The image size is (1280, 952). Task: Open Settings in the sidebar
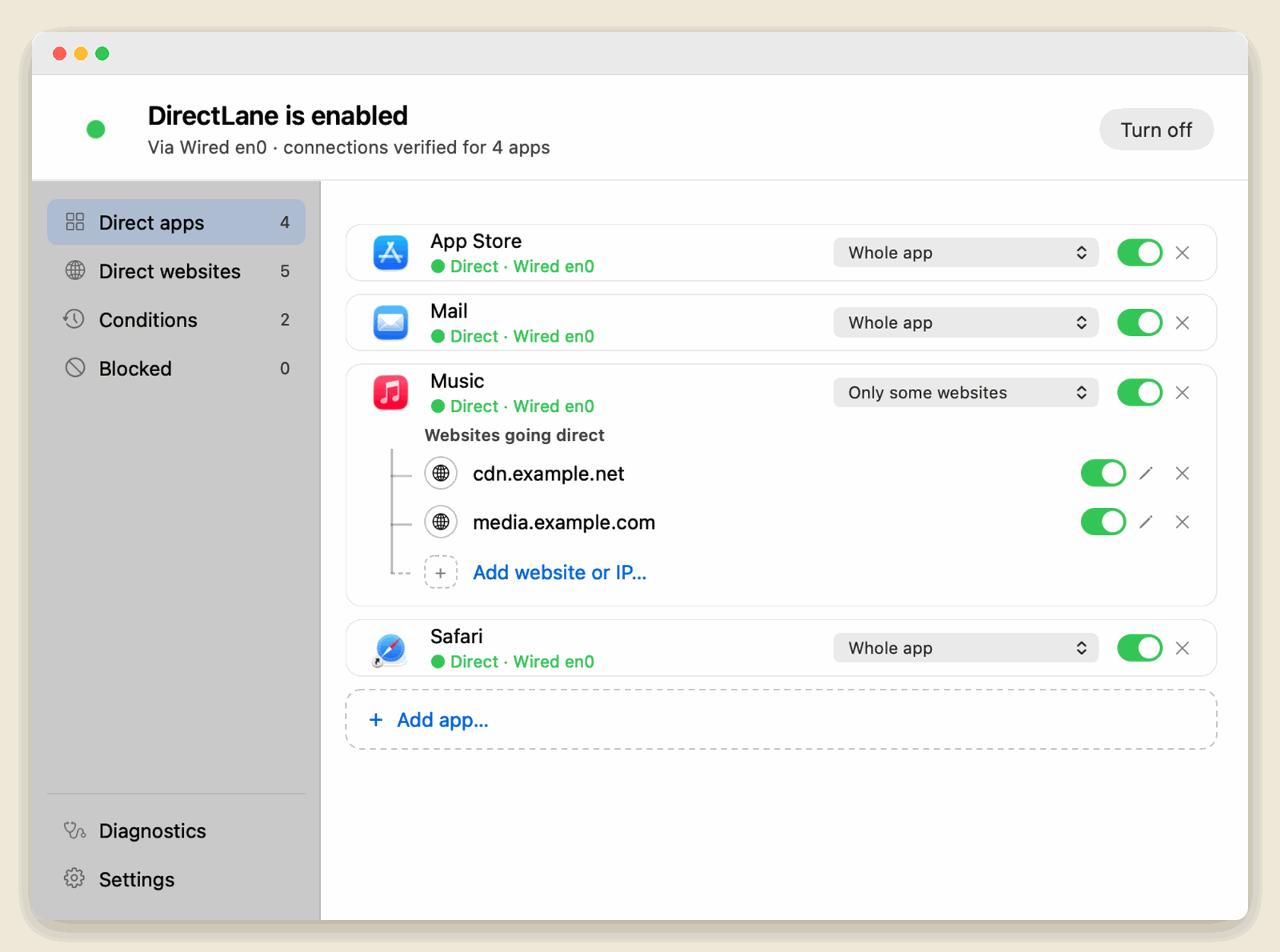(x=176, y=880)
